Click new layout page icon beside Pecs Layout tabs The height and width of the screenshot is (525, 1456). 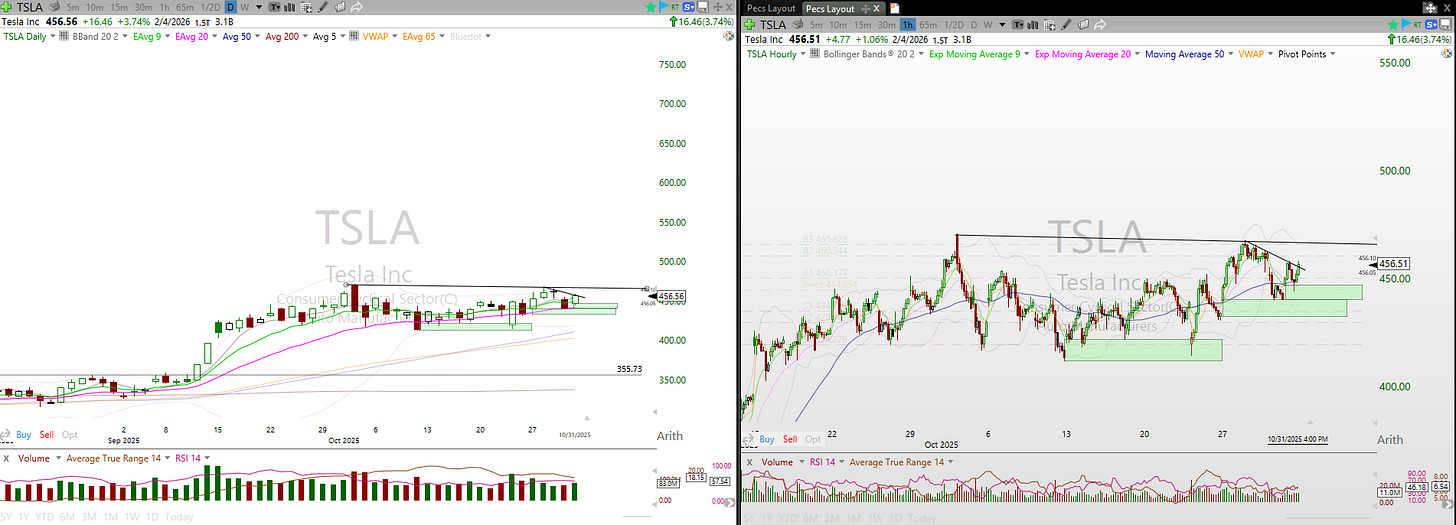pos(896,8)
